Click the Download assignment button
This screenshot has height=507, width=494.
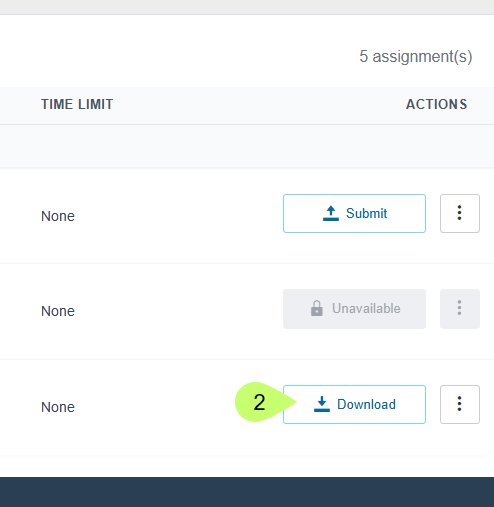pos(354,404)
